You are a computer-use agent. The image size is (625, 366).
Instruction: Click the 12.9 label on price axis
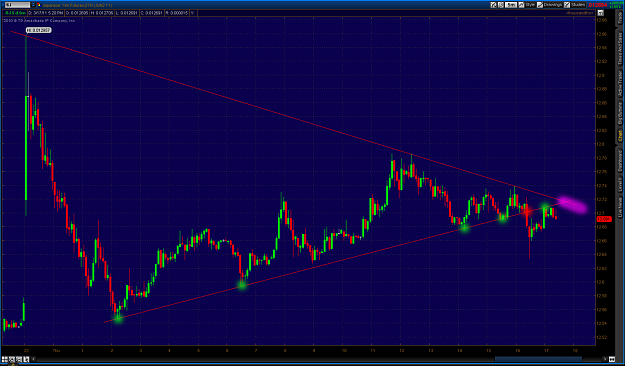click(601, 75)
